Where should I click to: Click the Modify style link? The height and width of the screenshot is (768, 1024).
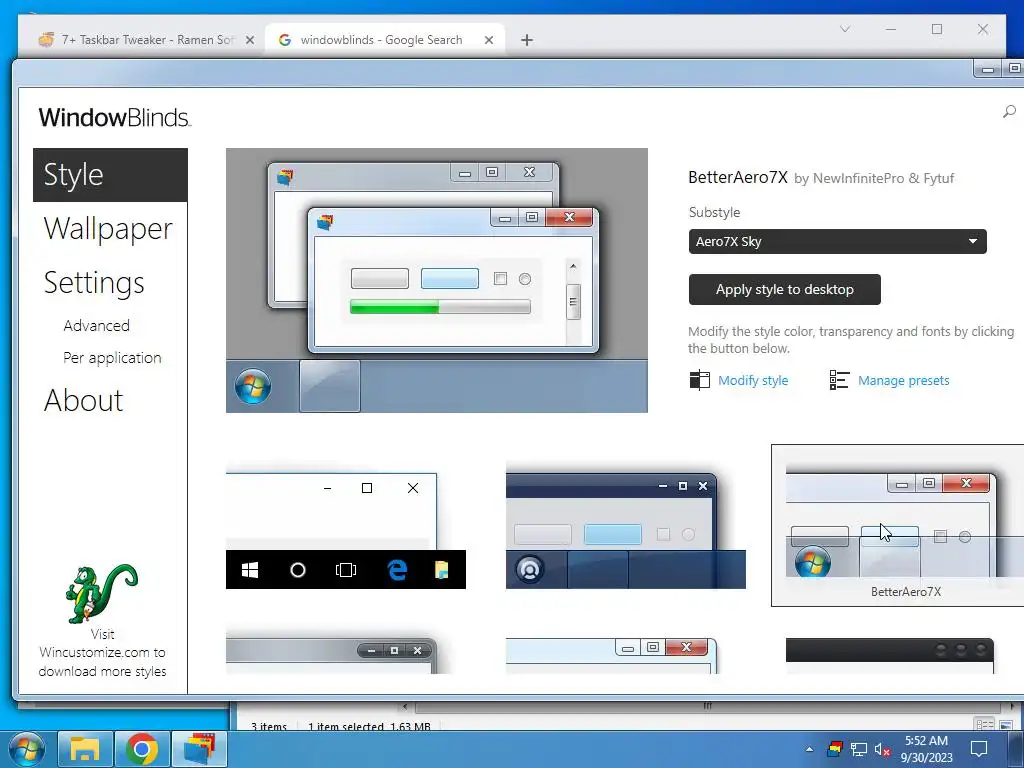point(753,380)
